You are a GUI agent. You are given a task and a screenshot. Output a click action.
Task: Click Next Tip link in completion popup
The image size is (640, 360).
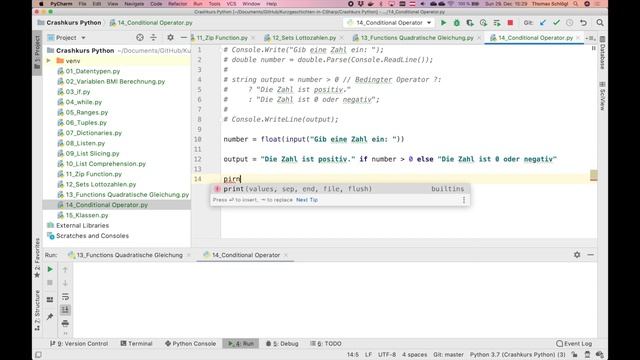pos(307,200)
